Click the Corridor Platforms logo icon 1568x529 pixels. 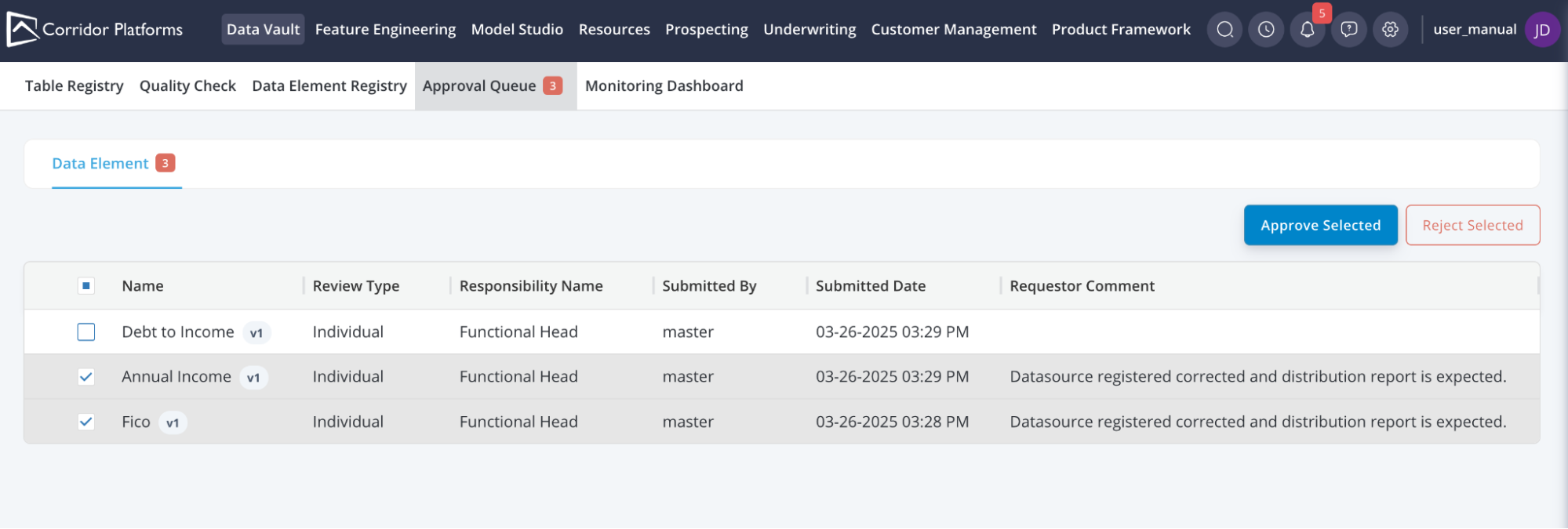22,30
